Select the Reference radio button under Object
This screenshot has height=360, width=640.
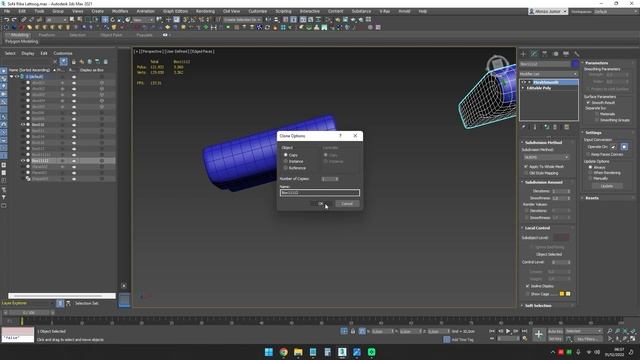tap(286, 168)
